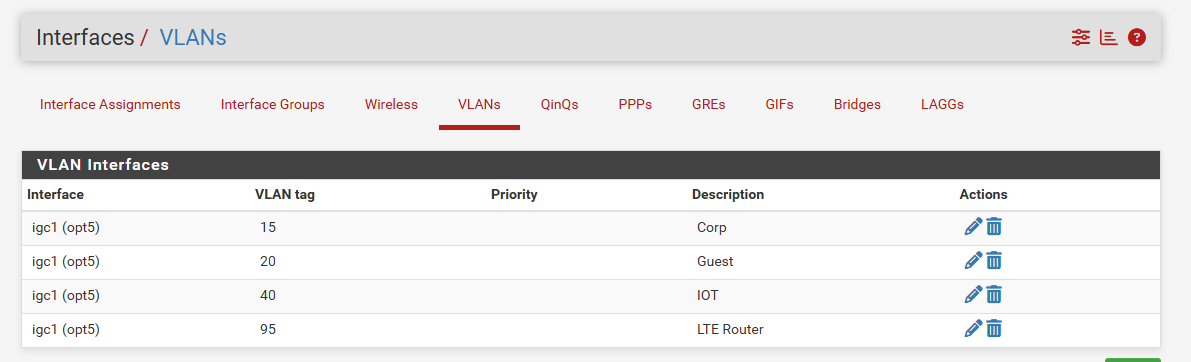
Task: Select the QinQs tab
Action: click(x=560, y=105)
